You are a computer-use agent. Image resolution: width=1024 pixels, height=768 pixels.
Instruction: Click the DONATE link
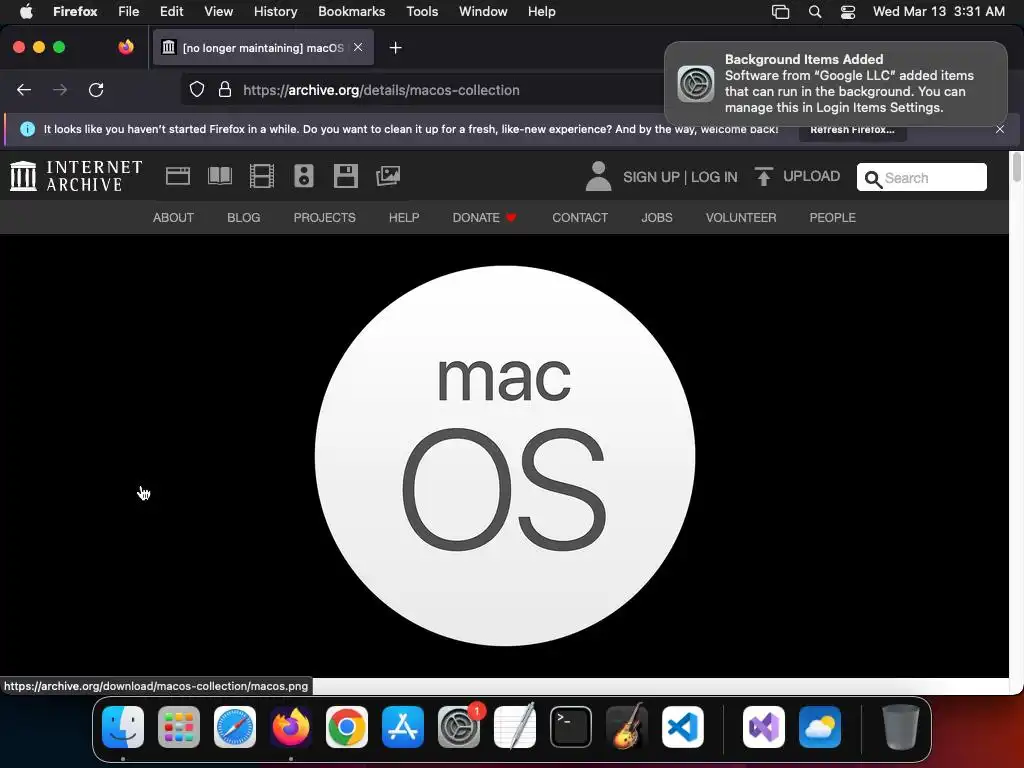[x=484, y=217]
